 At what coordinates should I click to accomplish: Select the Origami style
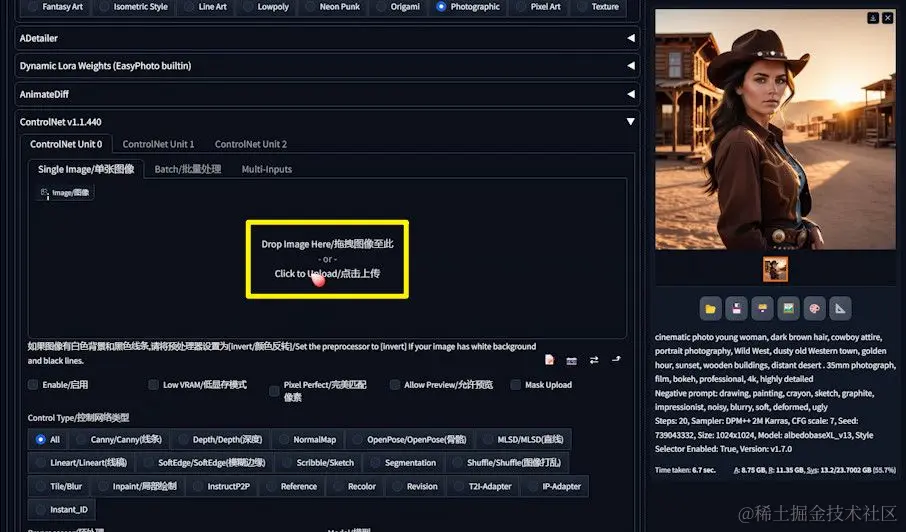(x=398, y=7)
